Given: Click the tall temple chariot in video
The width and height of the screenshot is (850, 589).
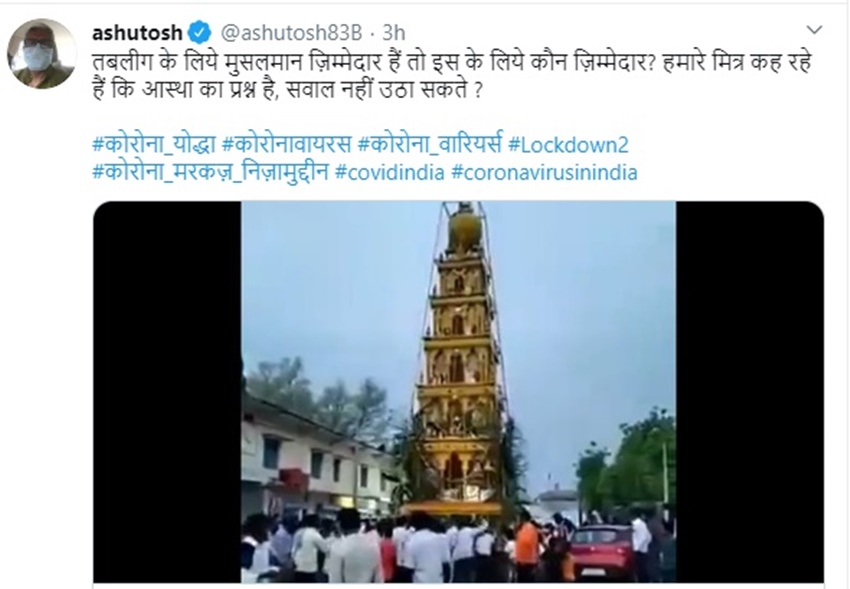Looking at the screenshot, I should pyautogui.click(x=459, y=358).
